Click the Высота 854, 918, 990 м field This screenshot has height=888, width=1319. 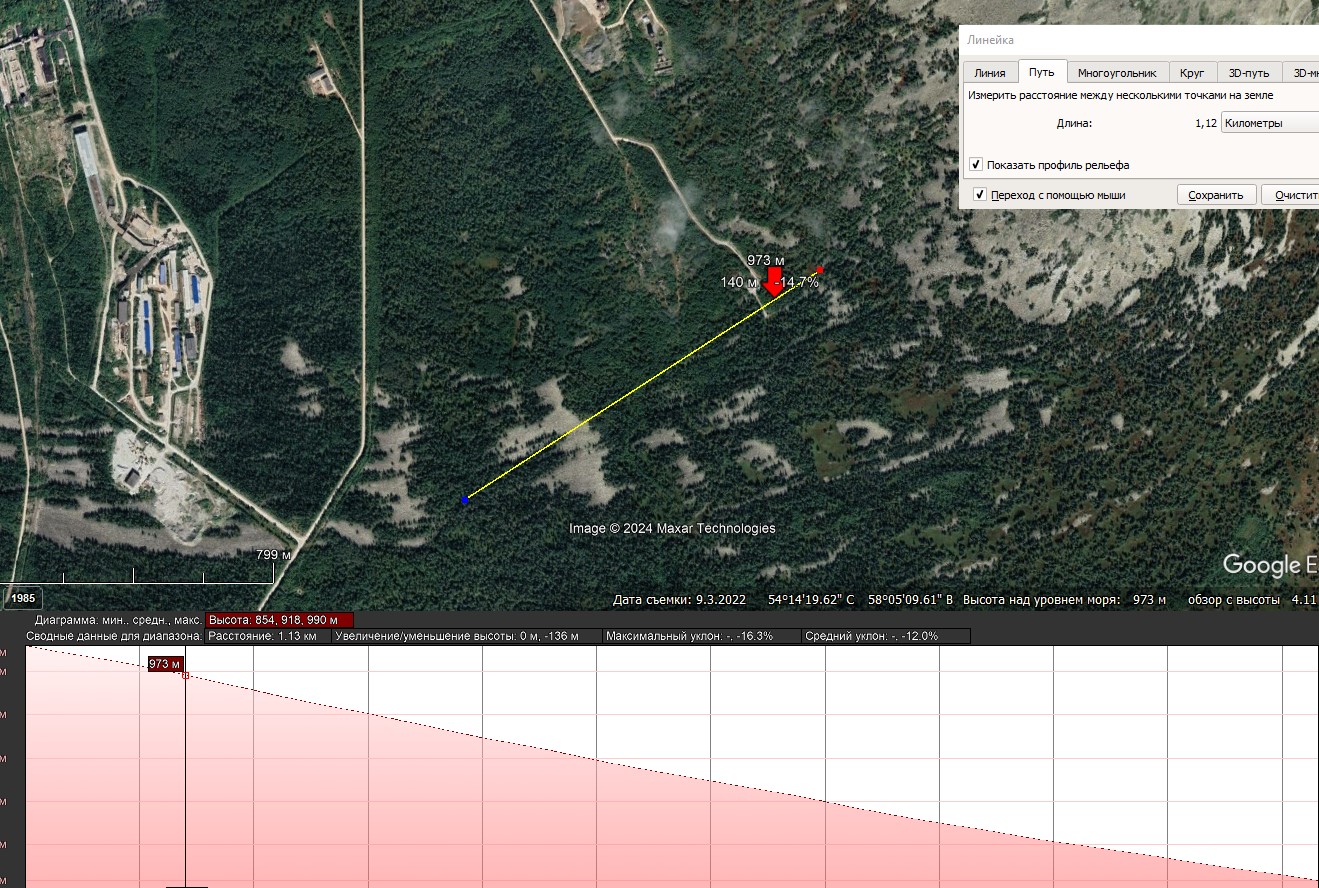click(279, 620)
